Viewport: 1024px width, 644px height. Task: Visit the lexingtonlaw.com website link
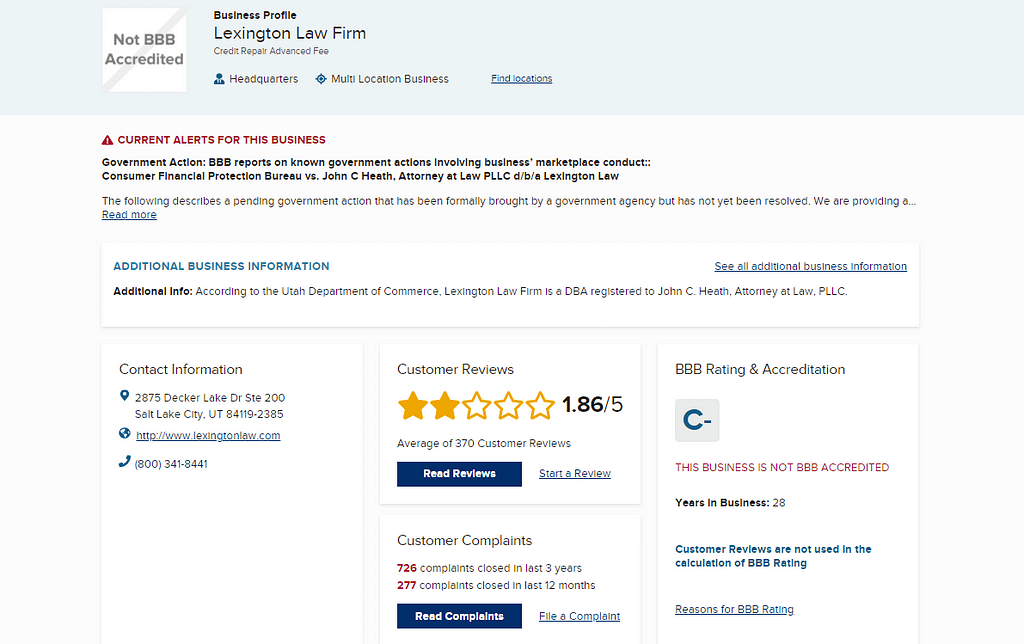[x=208, y=436]
